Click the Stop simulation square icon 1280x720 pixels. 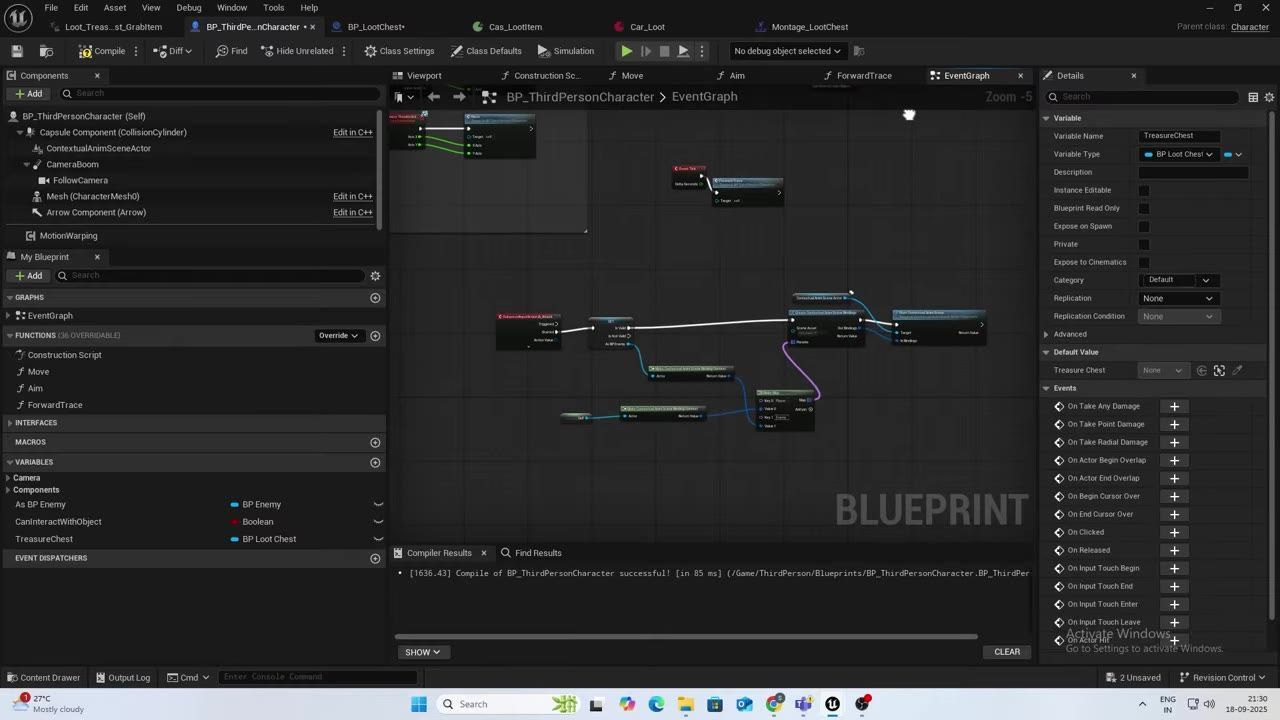[x=664, y=51]
